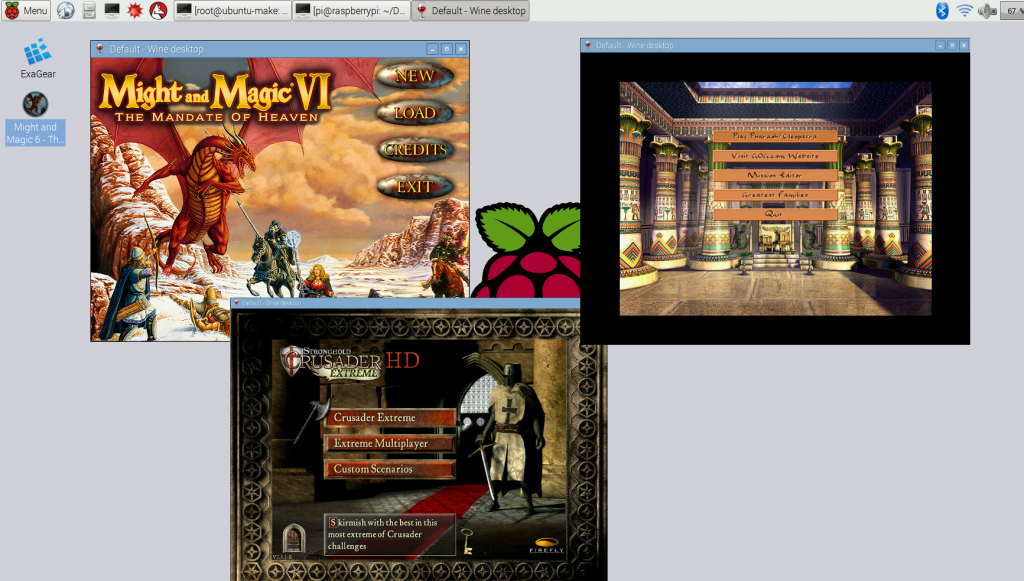Select Crusader Extreme in Stronghold menu

tap(390, 417)
